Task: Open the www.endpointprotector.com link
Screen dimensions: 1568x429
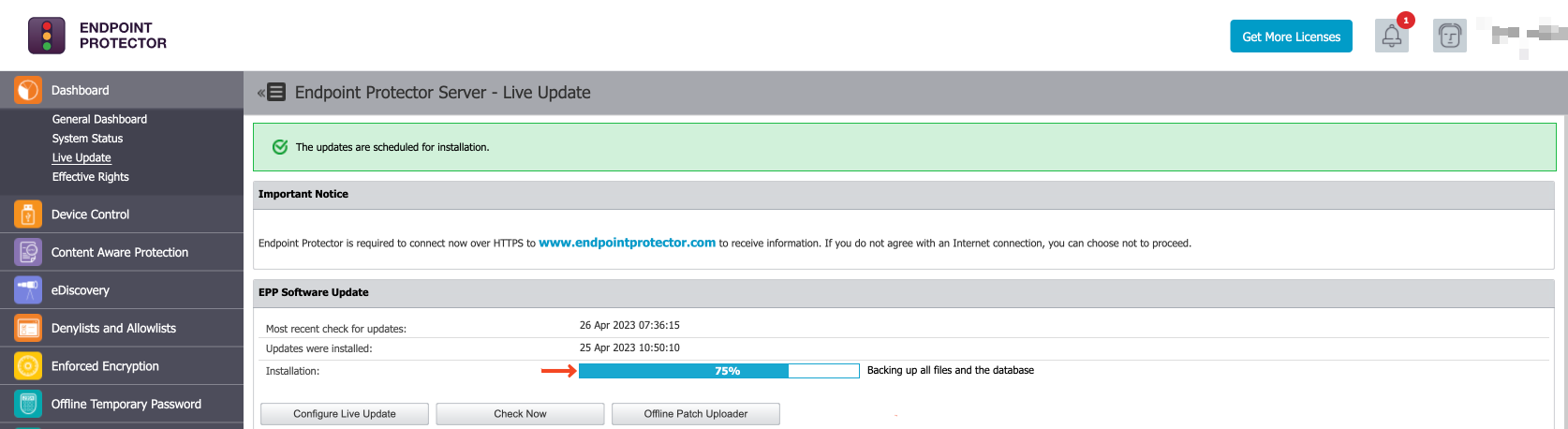Action: 627,243
